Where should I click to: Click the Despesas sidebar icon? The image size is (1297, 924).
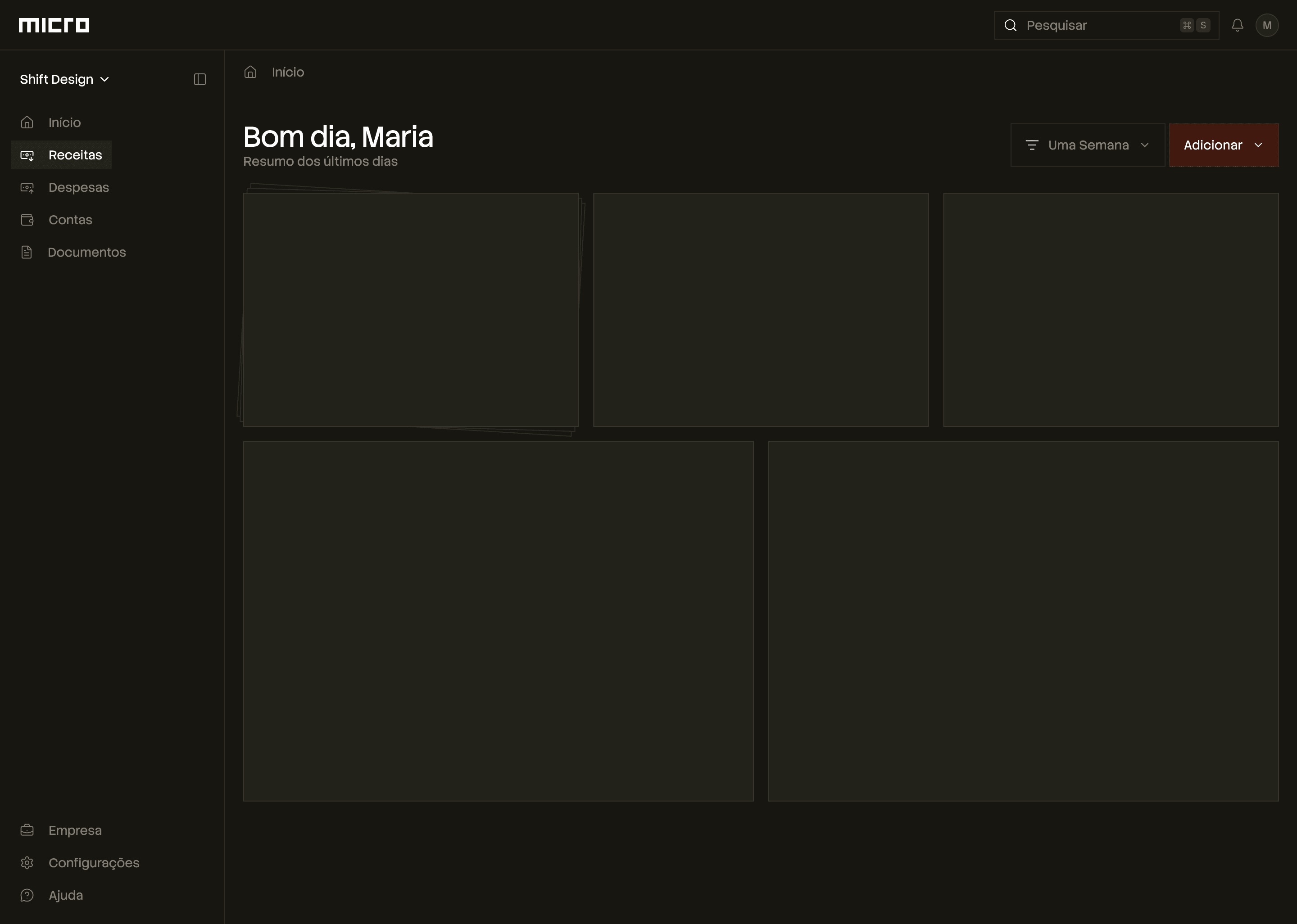pyautogui.click(x=27, y=188)
